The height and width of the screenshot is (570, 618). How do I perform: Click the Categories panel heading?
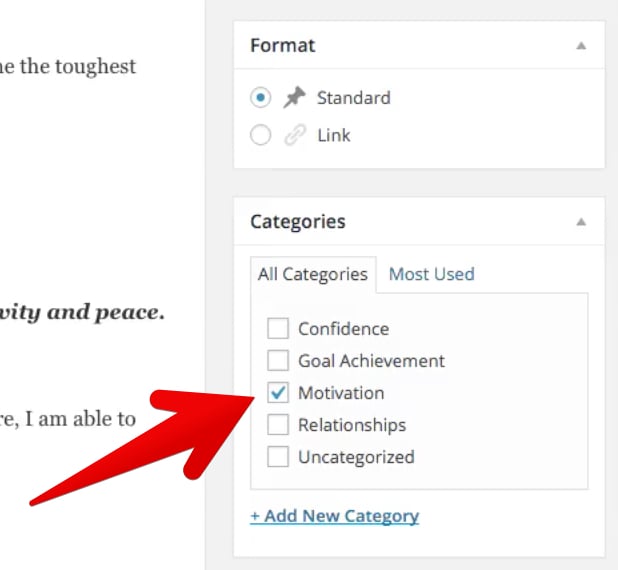298,222
